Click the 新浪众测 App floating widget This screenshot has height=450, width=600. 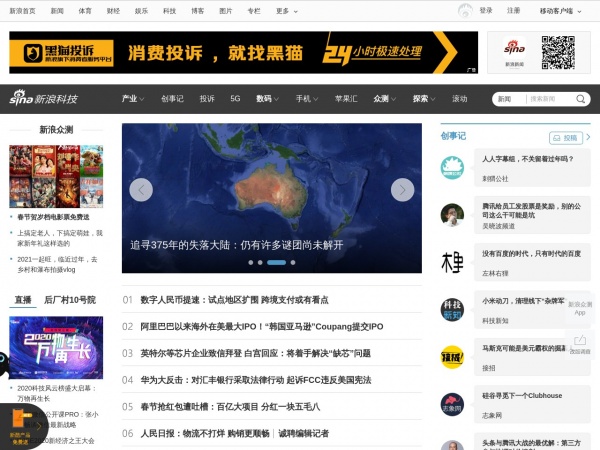(x=580, y=308)
